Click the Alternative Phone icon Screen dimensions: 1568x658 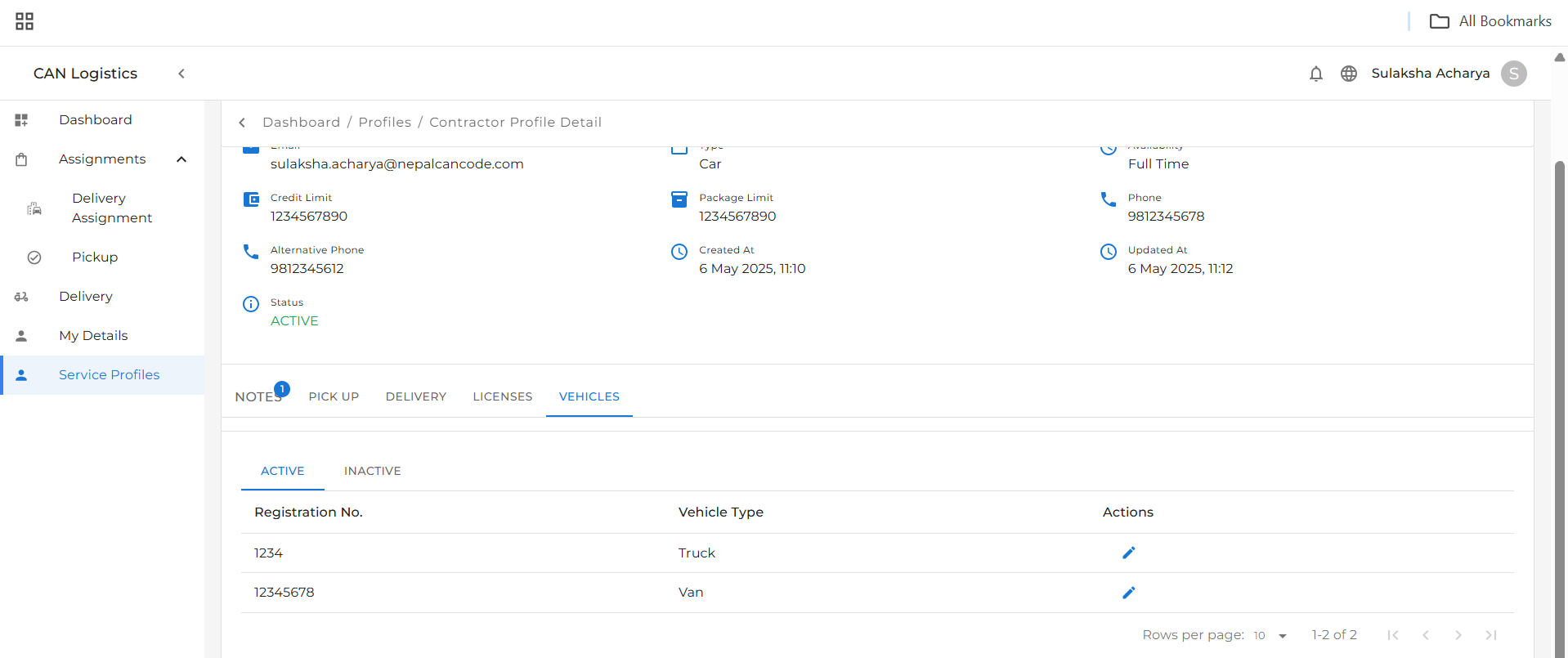tap(251, 252)
